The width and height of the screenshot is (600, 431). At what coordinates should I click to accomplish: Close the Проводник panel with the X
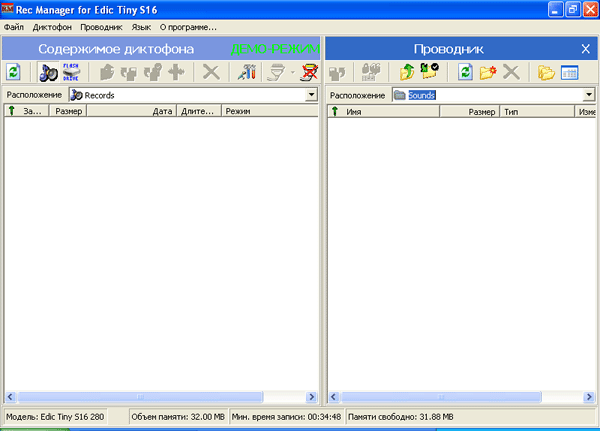click(585, 49)
